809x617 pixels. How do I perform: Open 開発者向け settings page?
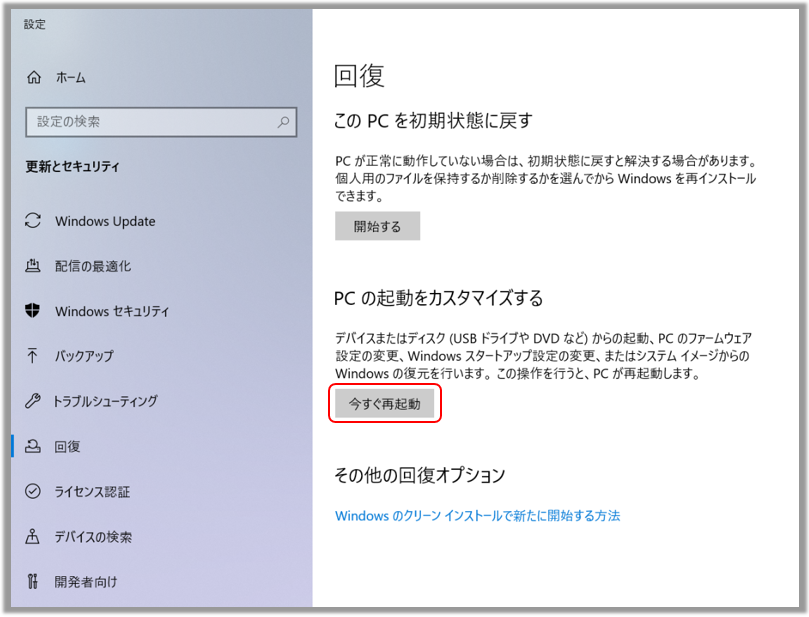click(x=86, y=582)
